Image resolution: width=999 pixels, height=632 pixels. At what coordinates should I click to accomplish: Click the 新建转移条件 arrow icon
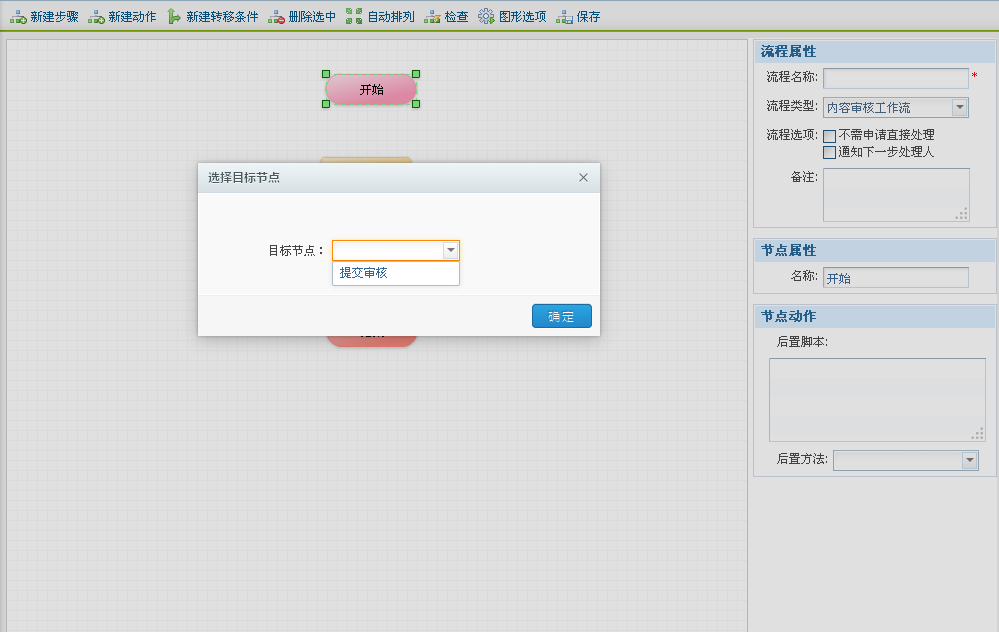tap(174, 17)
